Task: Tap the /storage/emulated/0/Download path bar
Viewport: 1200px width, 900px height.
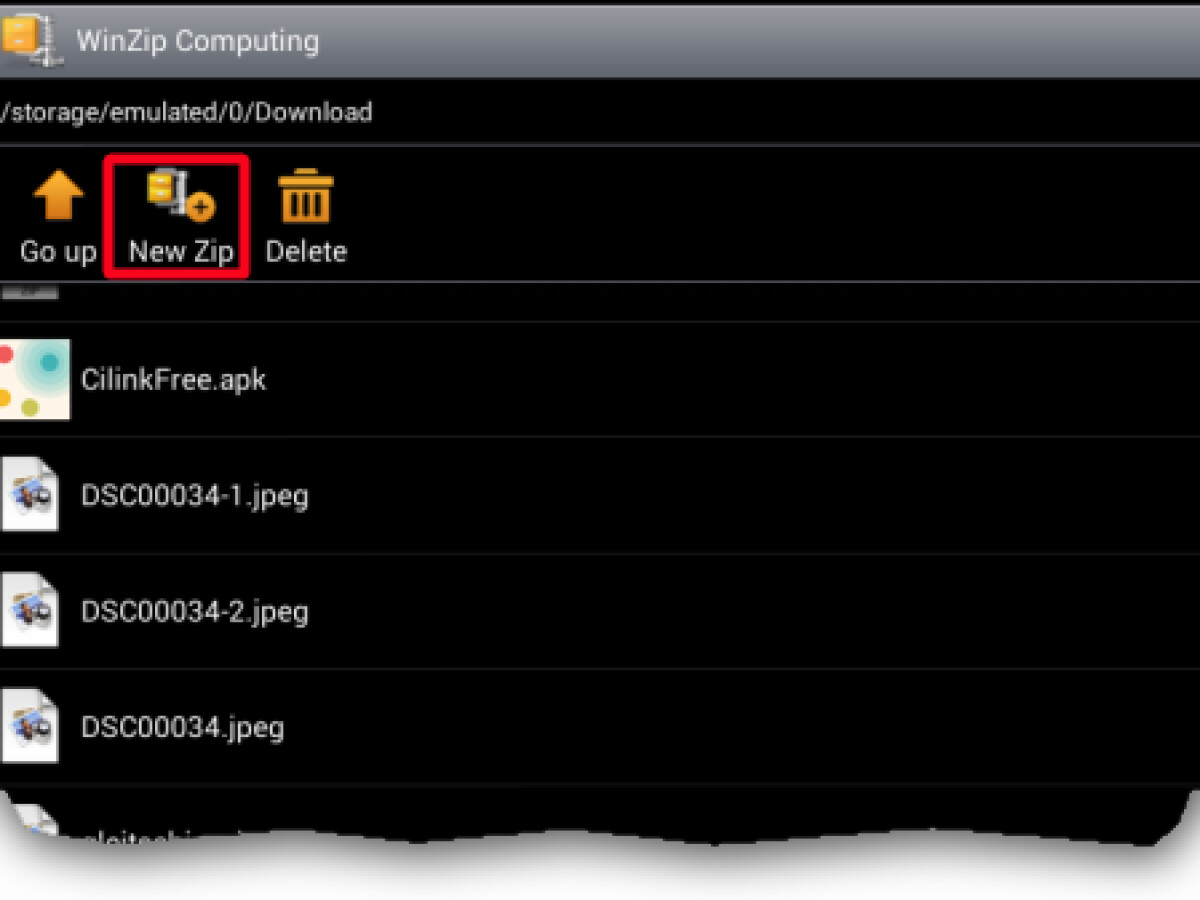Action: 600,111
